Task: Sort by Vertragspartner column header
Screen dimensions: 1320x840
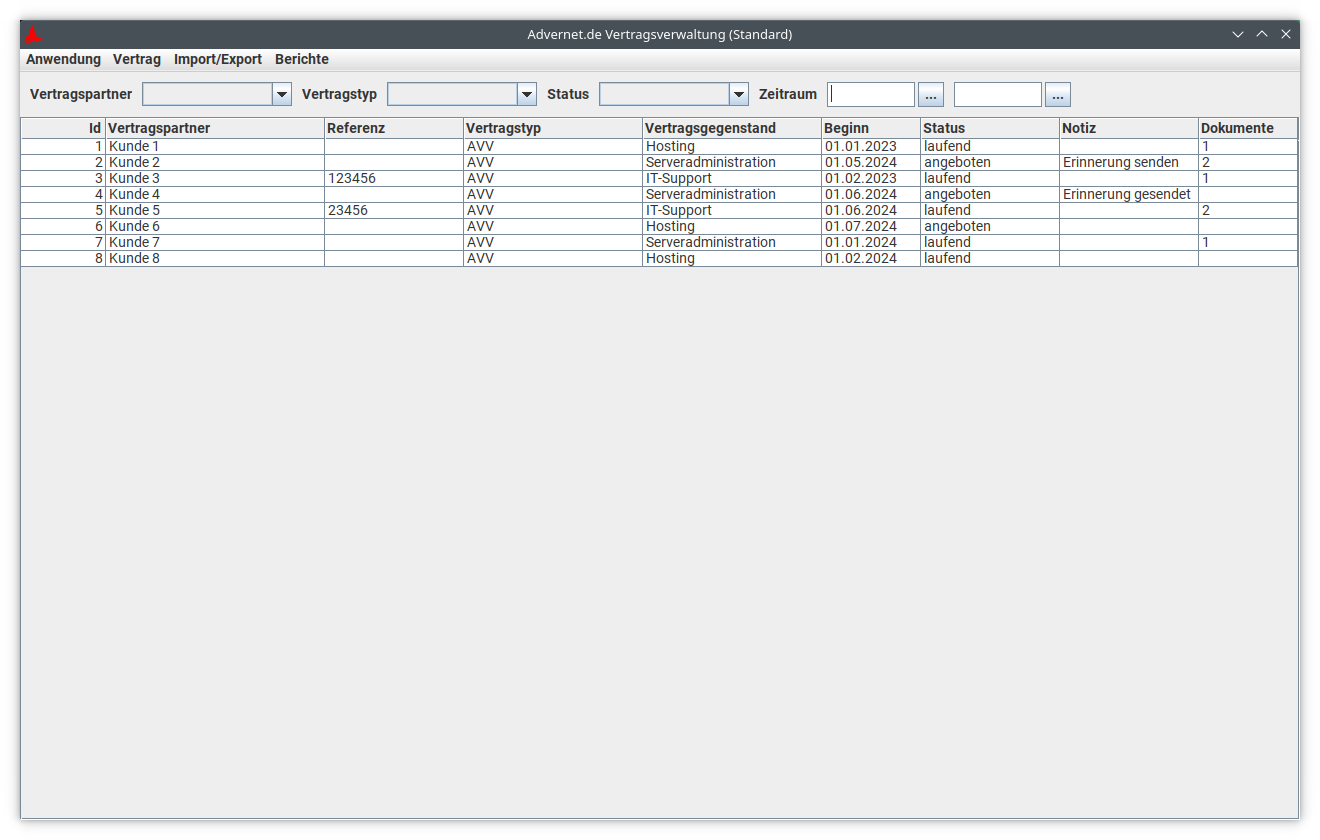Action: [215, 128]
